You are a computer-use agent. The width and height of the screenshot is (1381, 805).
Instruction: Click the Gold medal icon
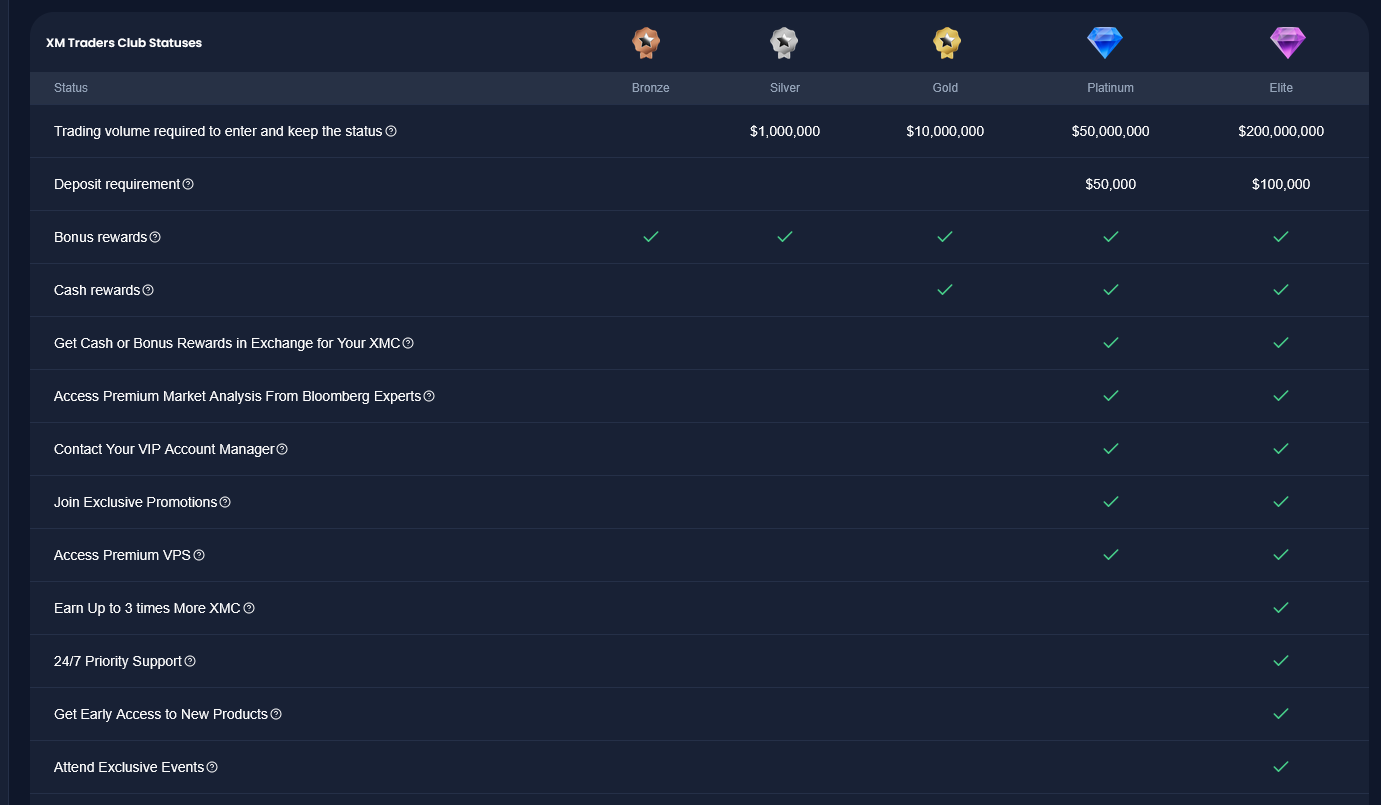coord(947,43)
